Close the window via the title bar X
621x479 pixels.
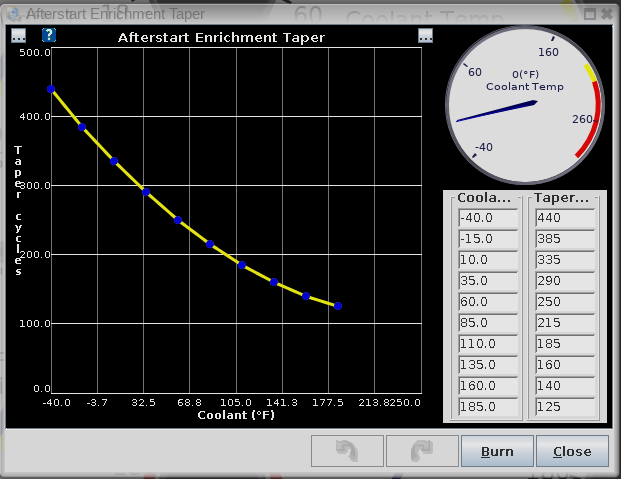coord(607,14)
